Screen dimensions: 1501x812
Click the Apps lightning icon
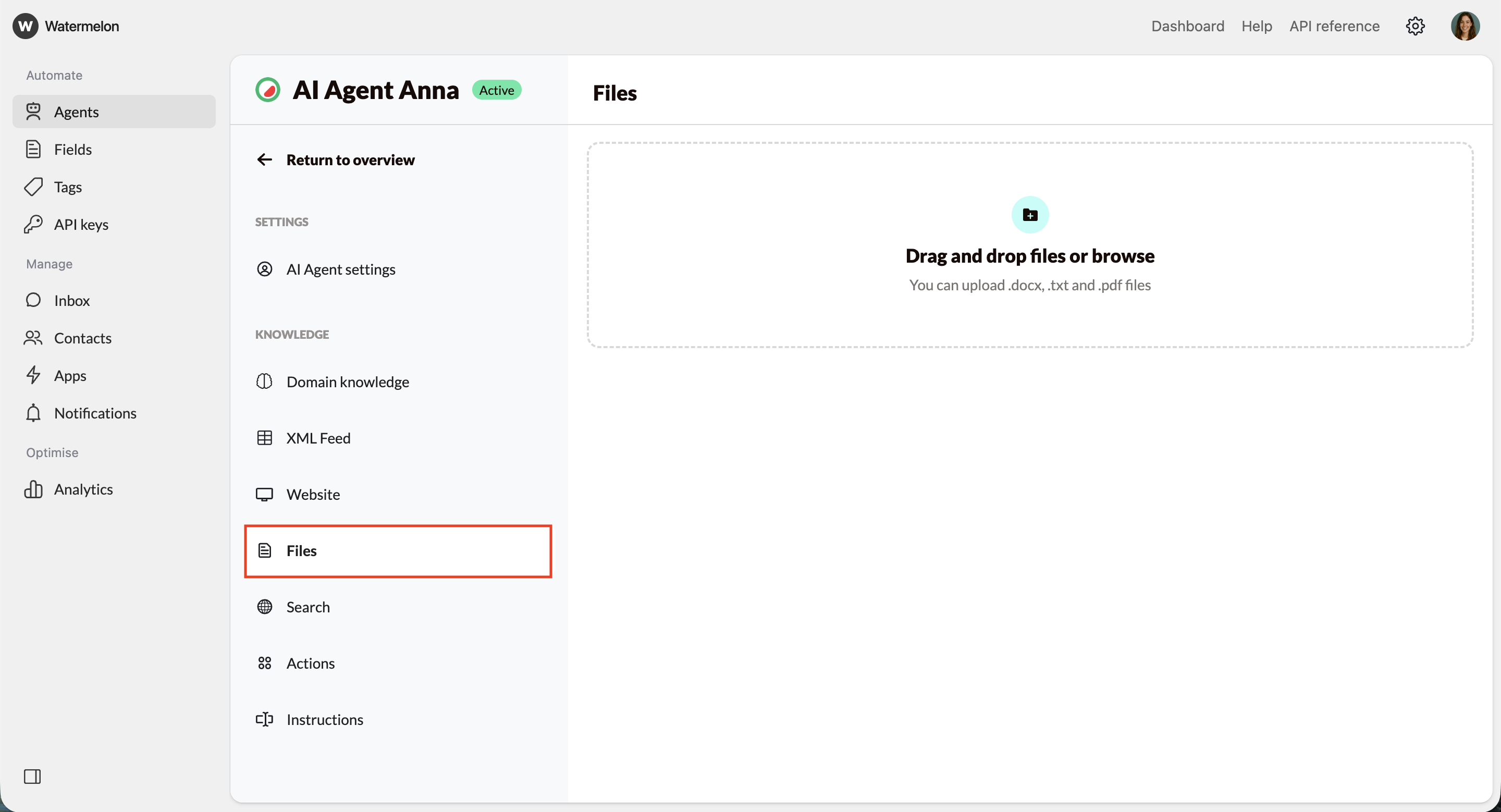click(34, 375)
